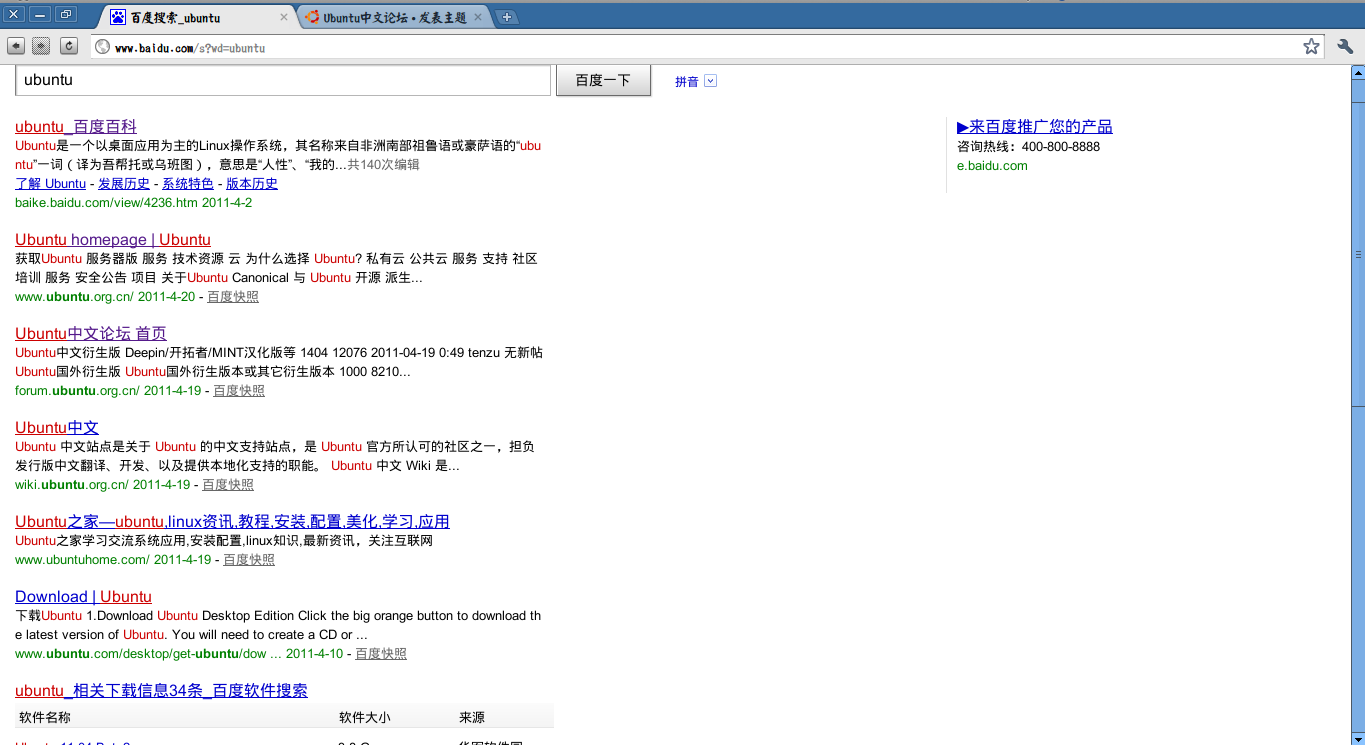Open a new tab with the plus button
Screen dimensions: 1365x745
(507, 17)
